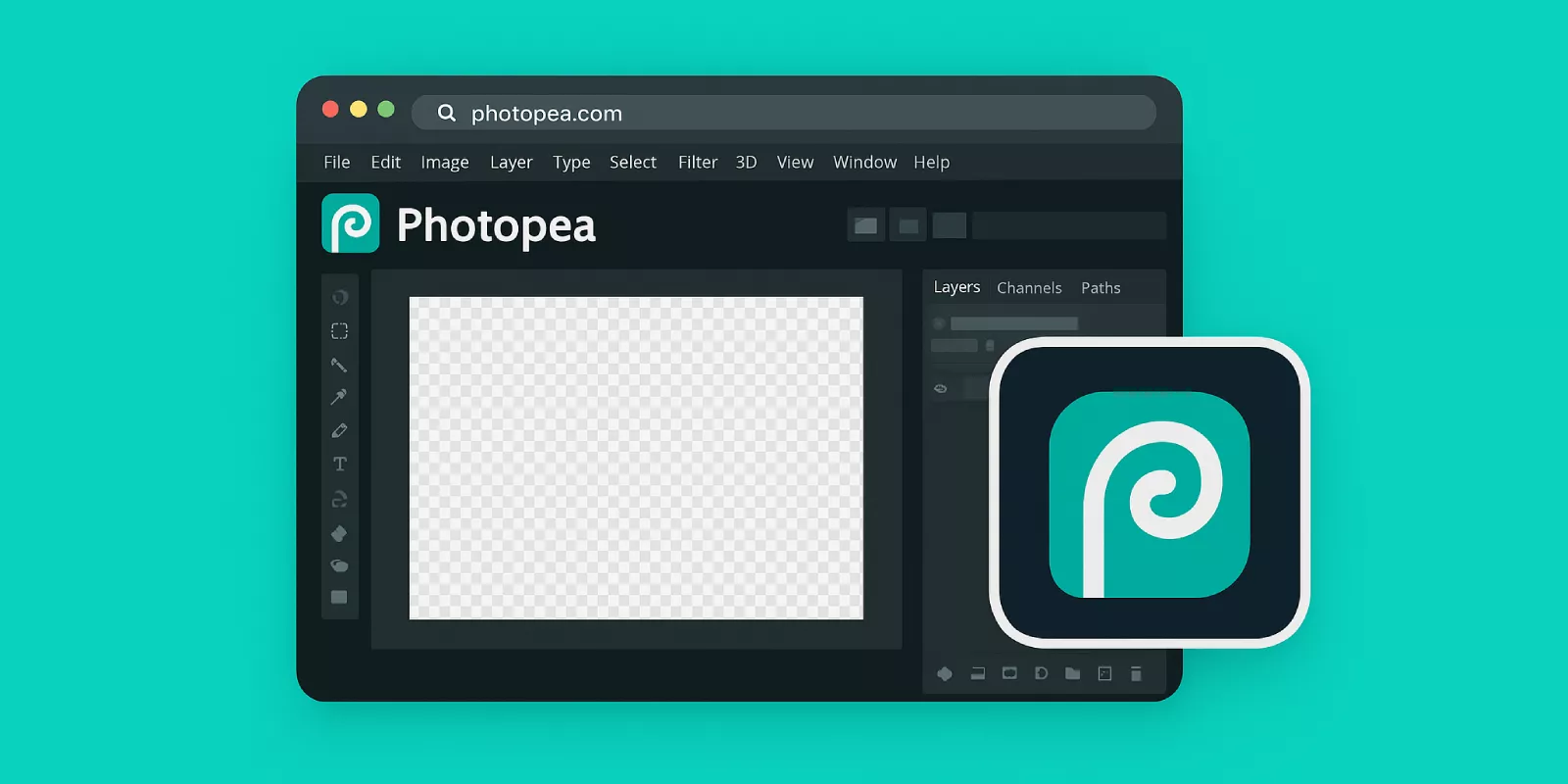Screen dimensions: 1568x784
Task: Click the curved arrow icon below the T tool
Action: 340,499
